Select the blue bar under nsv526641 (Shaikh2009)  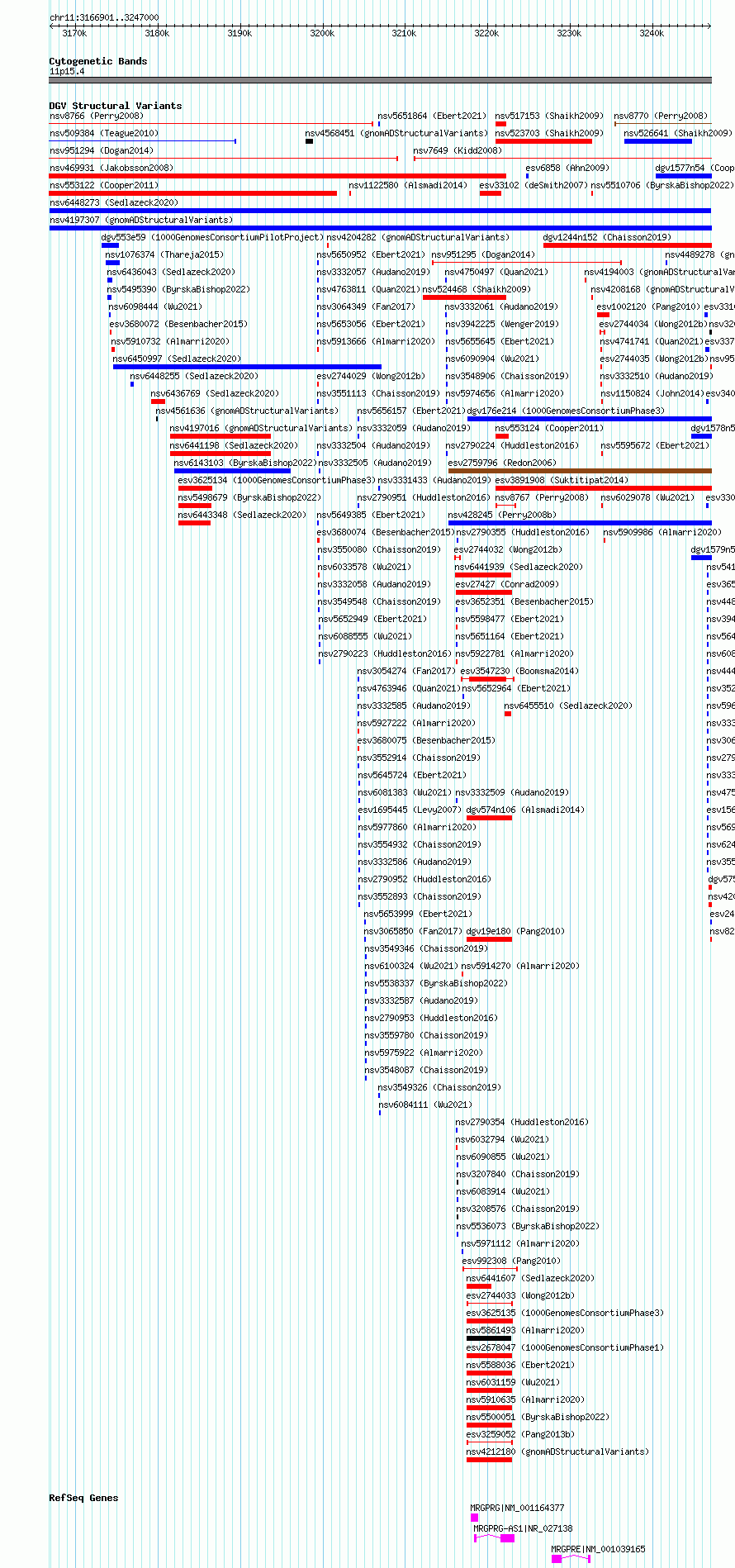coord(657,141)
